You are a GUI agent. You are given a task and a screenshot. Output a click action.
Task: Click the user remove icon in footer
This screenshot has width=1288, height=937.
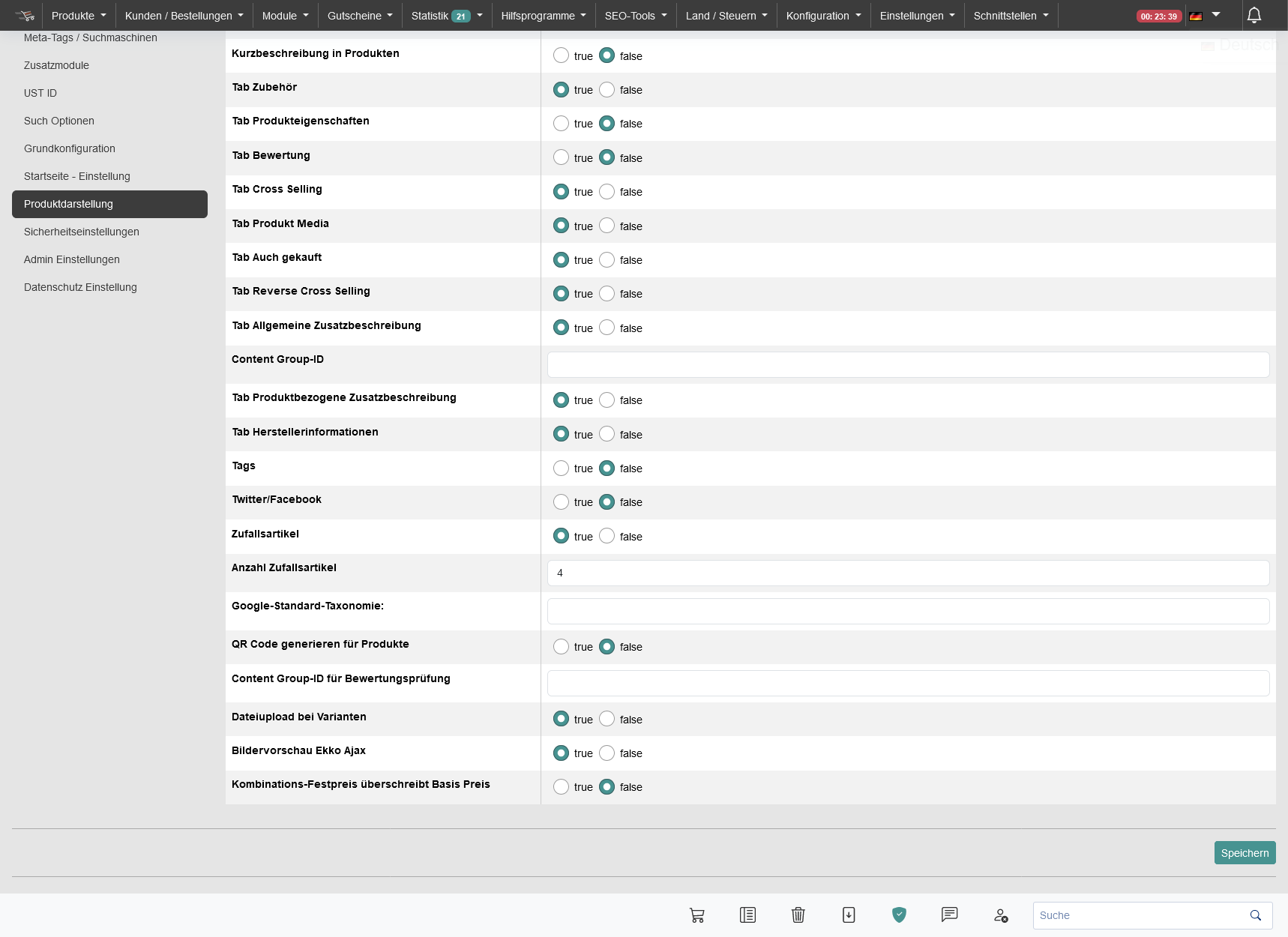[1000, 915]
